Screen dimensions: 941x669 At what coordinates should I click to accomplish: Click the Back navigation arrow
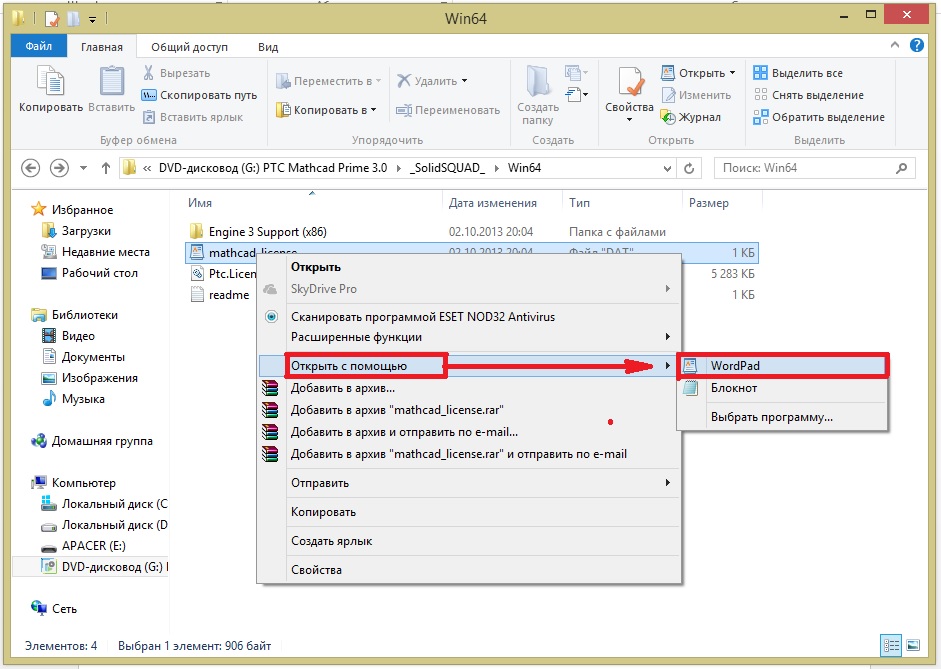(x=31, y=168)
